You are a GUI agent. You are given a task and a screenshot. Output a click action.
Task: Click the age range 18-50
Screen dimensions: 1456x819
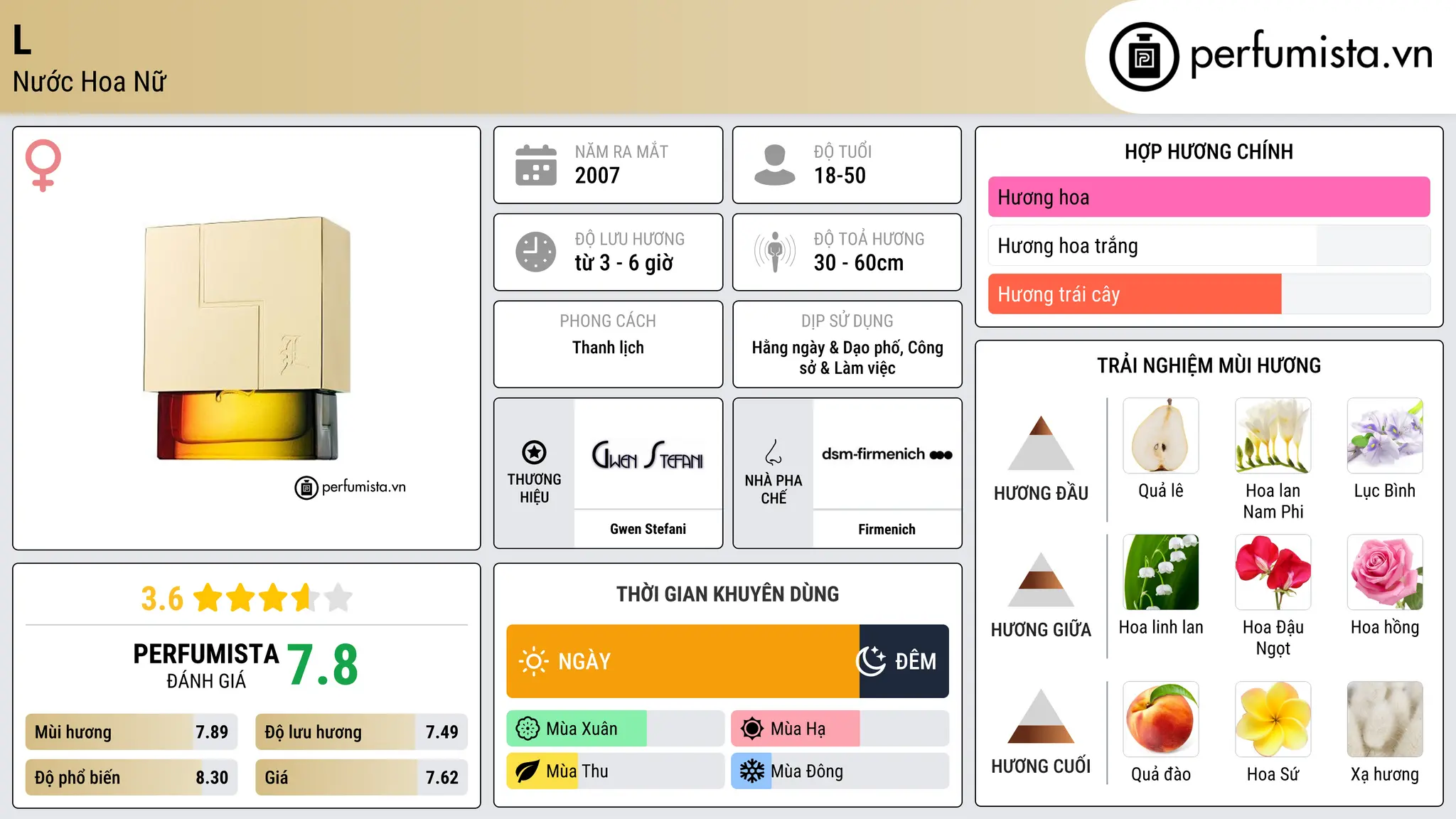coord(840,176)
